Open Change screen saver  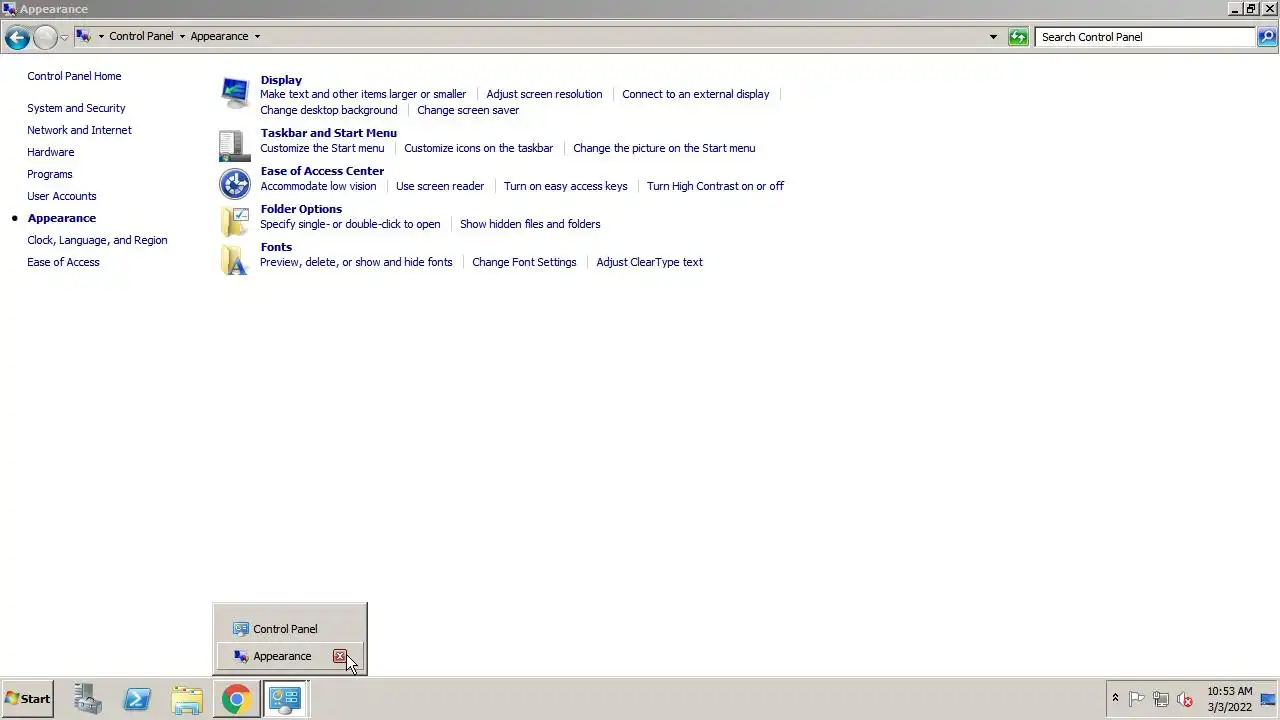(x=468, y=110)
